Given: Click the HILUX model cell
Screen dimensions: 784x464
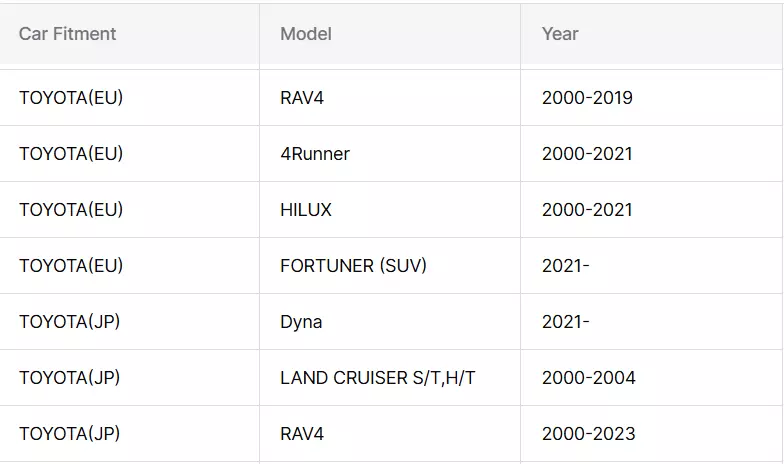Looking at the screenshot, I should (x=306, y=210).
